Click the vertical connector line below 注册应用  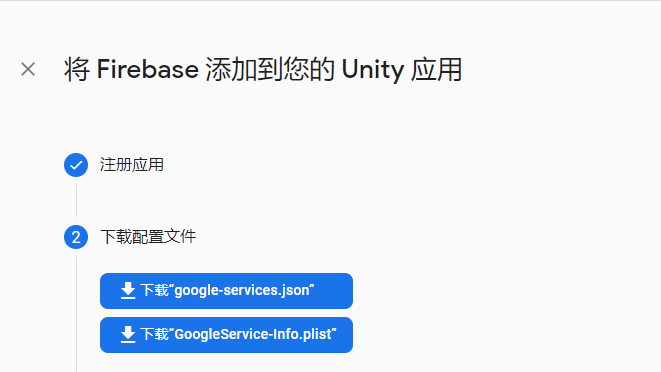(x=76, y=201)
